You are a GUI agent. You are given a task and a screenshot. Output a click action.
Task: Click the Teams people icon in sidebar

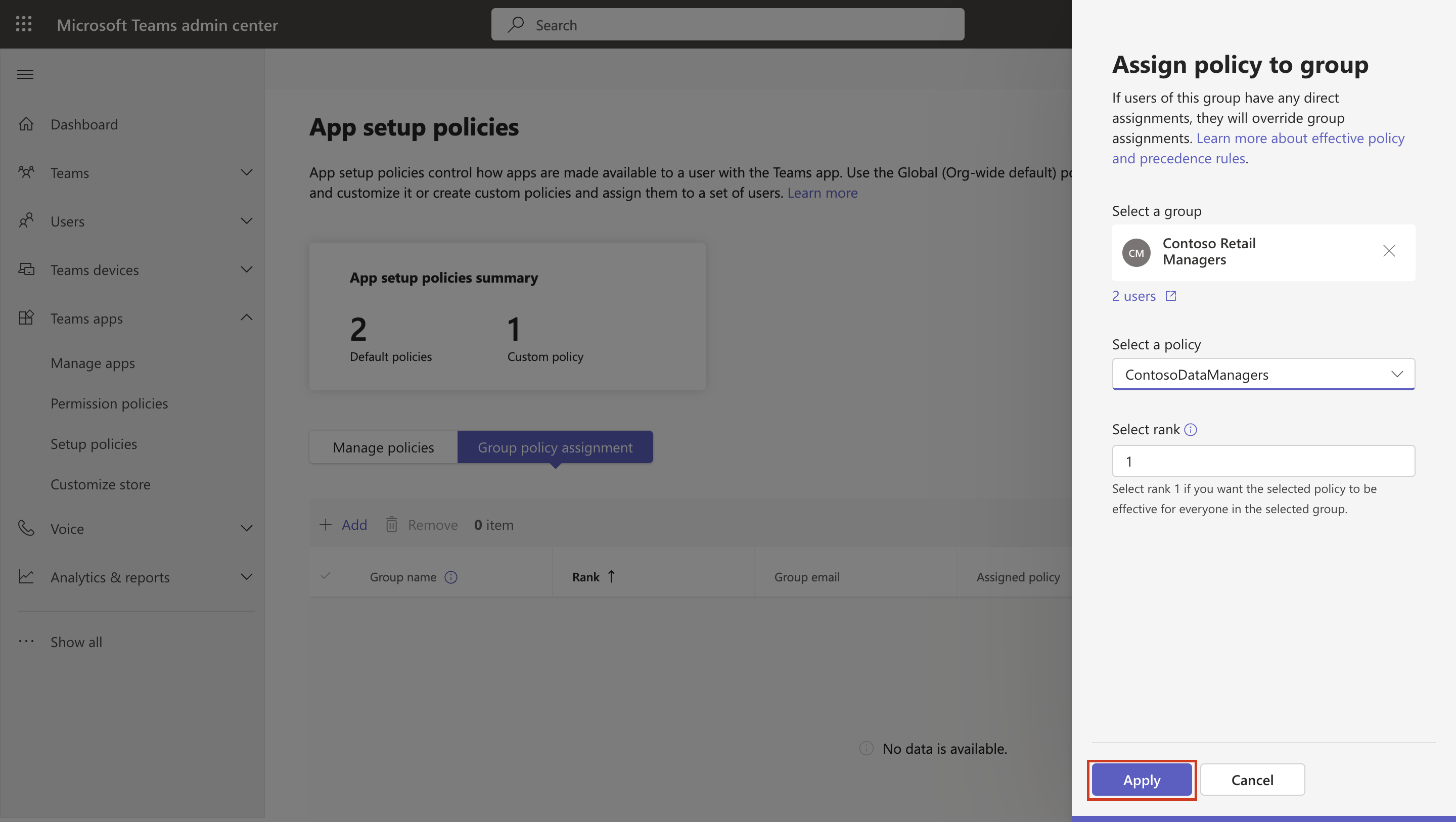(26, 172)
